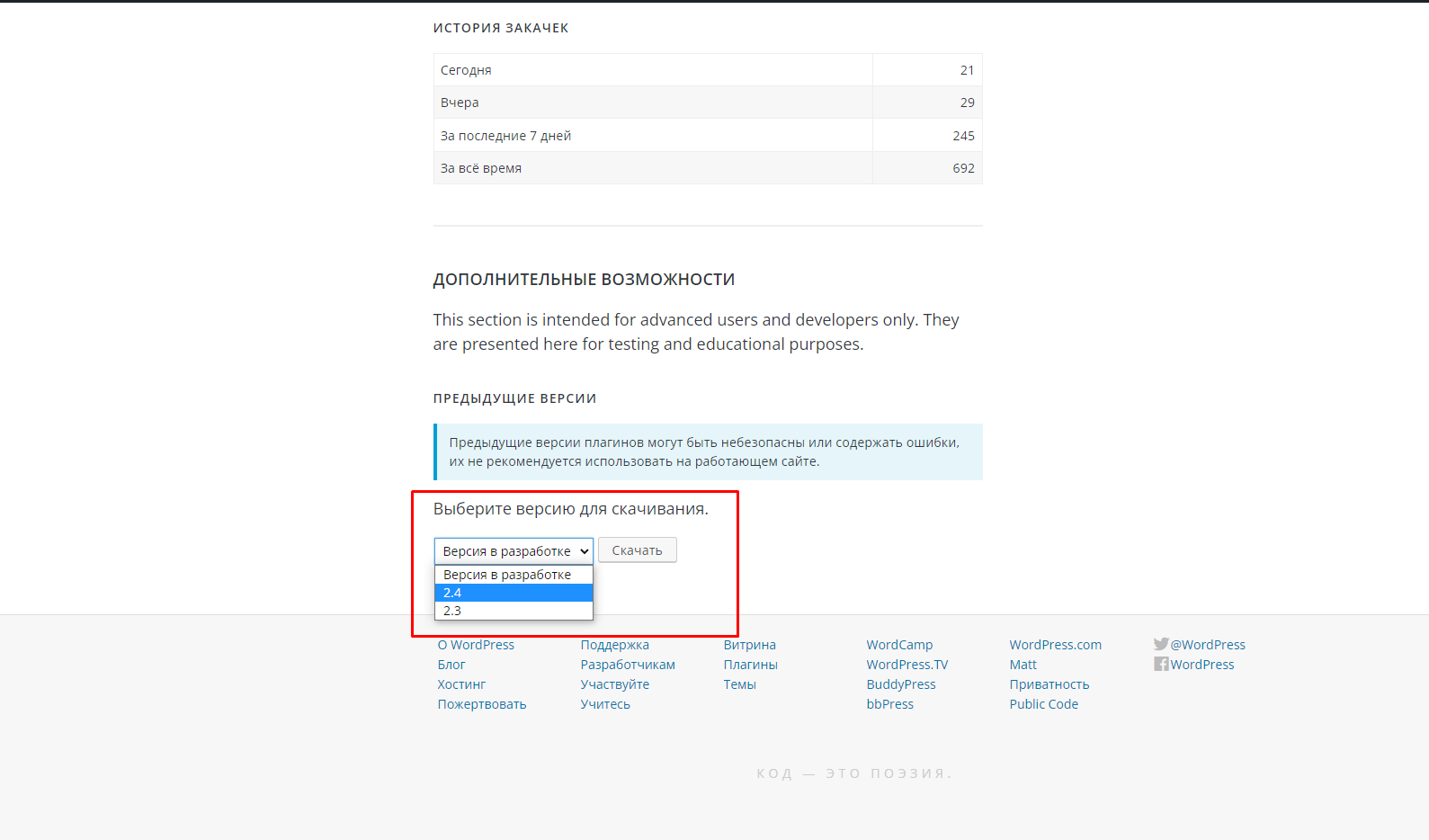Select version 2.4 from the list
The width and height of the screenshot is (1429, 840).
point(514,593)
